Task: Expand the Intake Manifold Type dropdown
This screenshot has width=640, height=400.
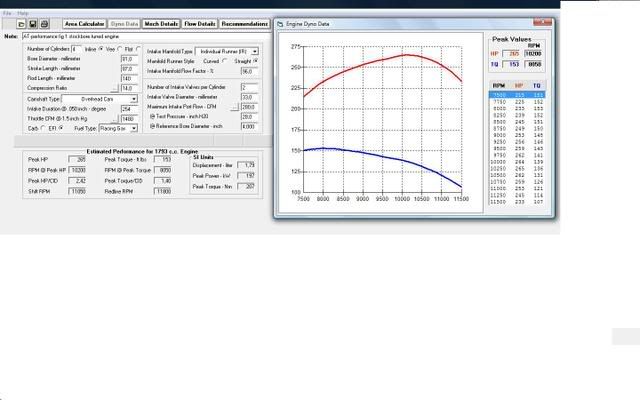Action: point(255,50)
